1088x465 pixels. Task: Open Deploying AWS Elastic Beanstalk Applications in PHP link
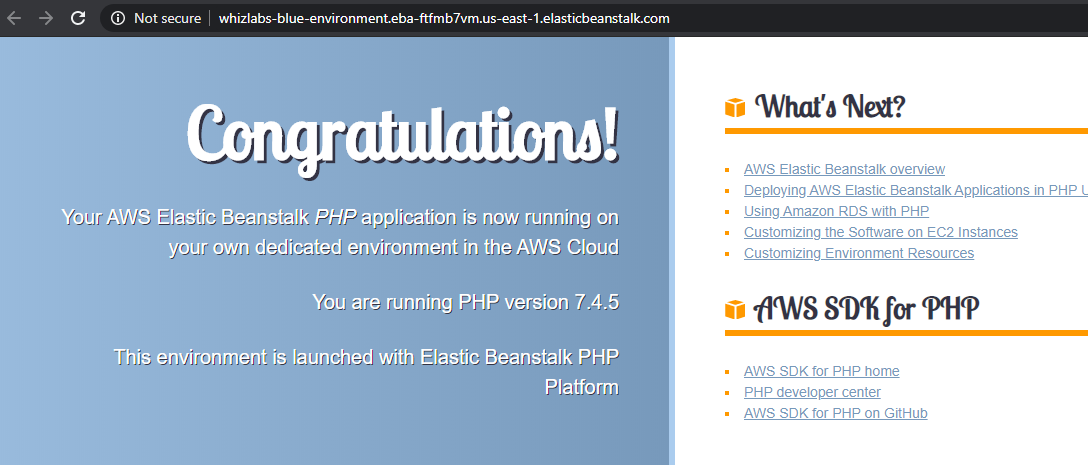tap(915, 190)
